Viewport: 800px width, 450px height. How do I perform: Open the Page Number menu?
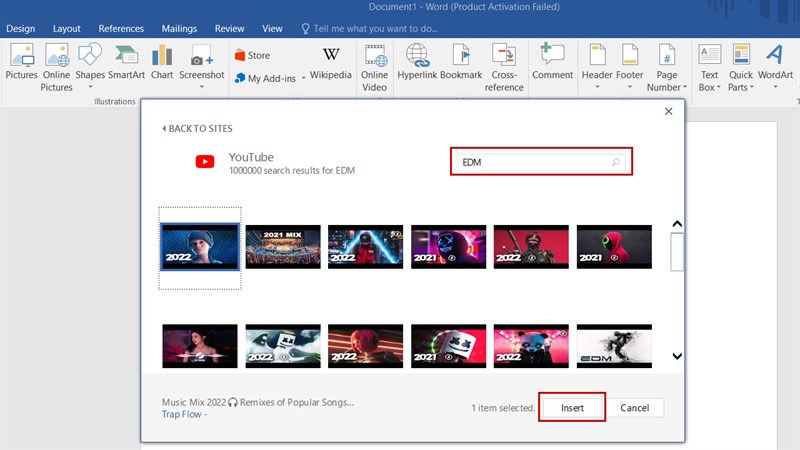(667, 68)
